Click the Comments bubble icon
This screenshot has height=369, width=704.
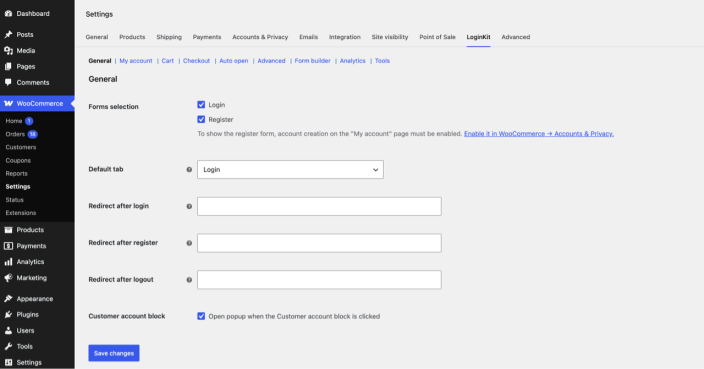(x=9, y=83)
